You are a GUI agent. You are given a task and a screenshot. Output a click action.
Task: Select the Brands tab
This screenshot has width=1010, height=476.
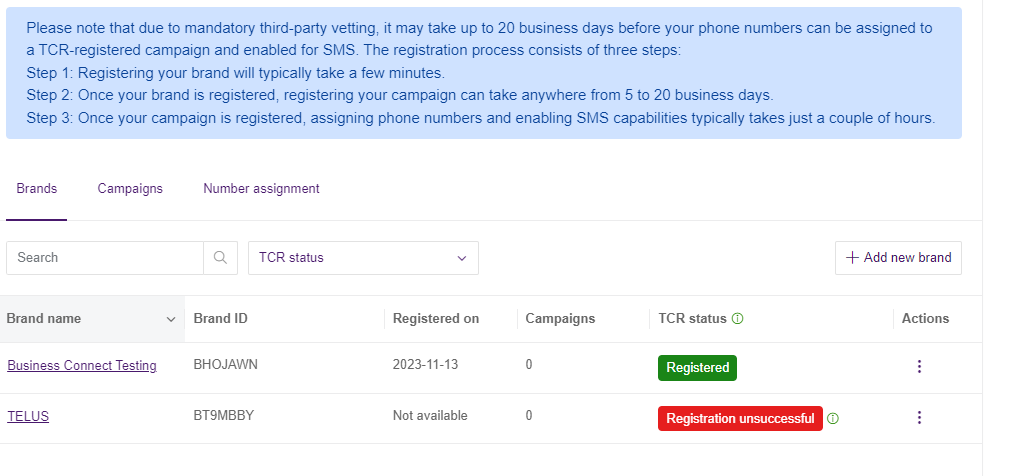point(37,188)
